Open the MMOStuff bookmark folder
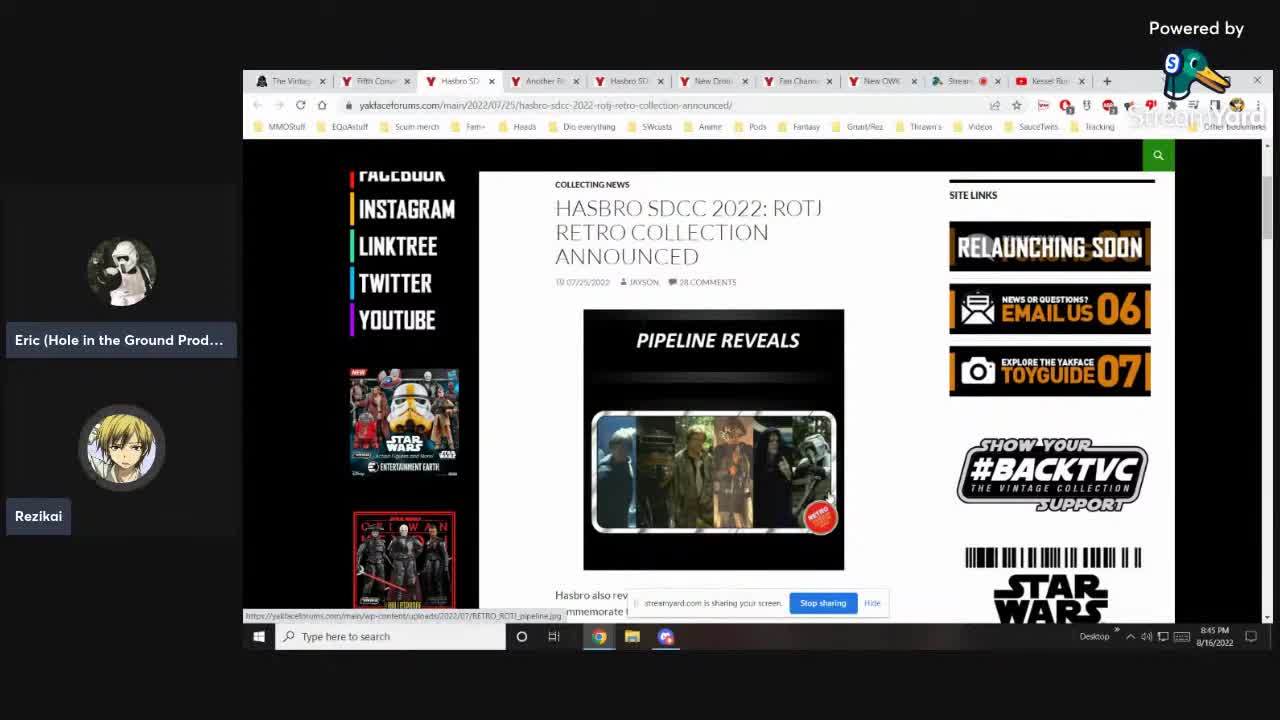The height and width of the screenshot is (720, 1280). [280, 127]
